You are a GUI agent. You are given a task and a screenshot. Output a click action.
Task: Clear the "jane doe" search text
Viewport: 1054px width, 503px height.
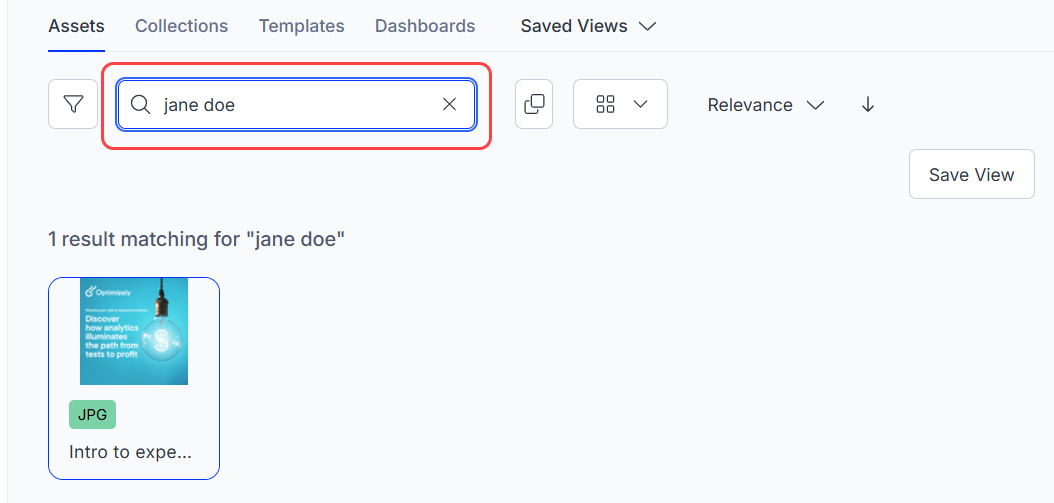coord(449,105)
